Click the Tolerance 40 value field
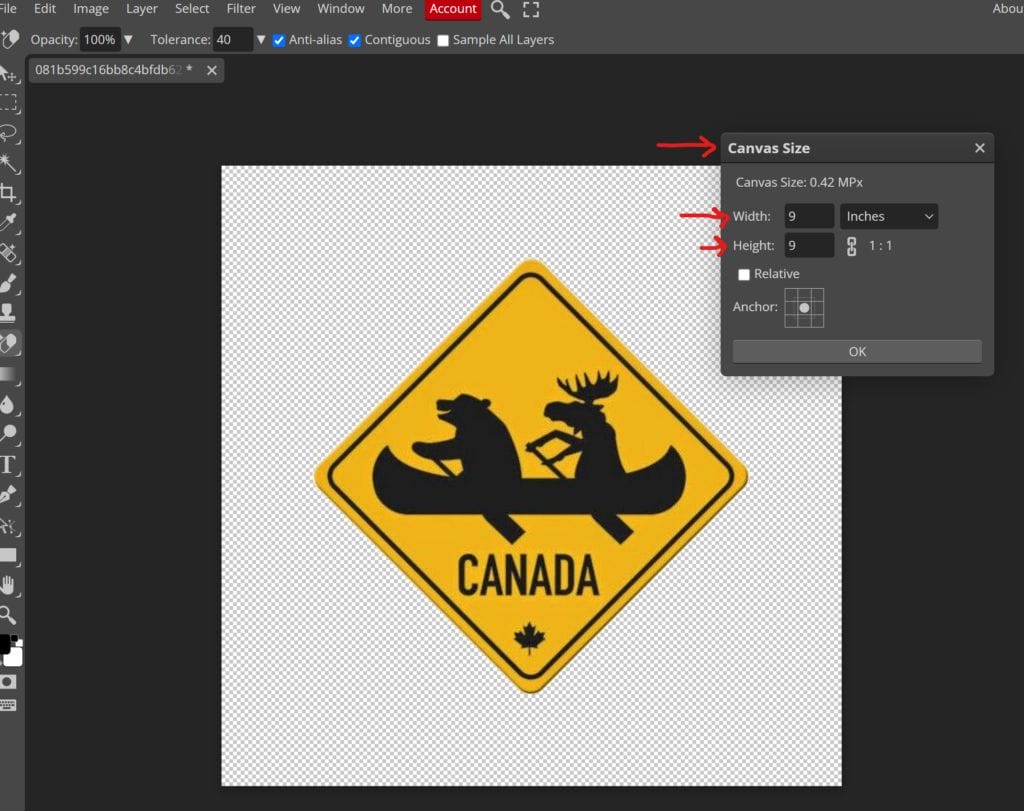 (233, 40)
